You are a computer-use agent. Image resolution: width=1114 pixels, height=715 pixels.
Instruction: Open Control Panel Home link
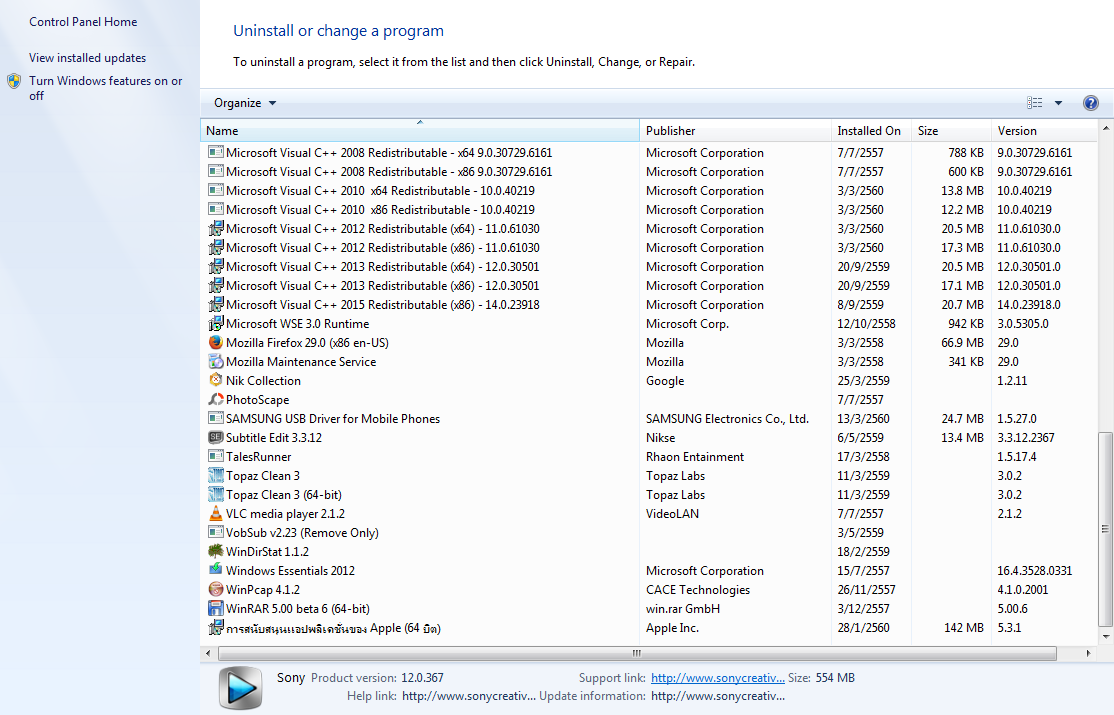tap(83, 22)
